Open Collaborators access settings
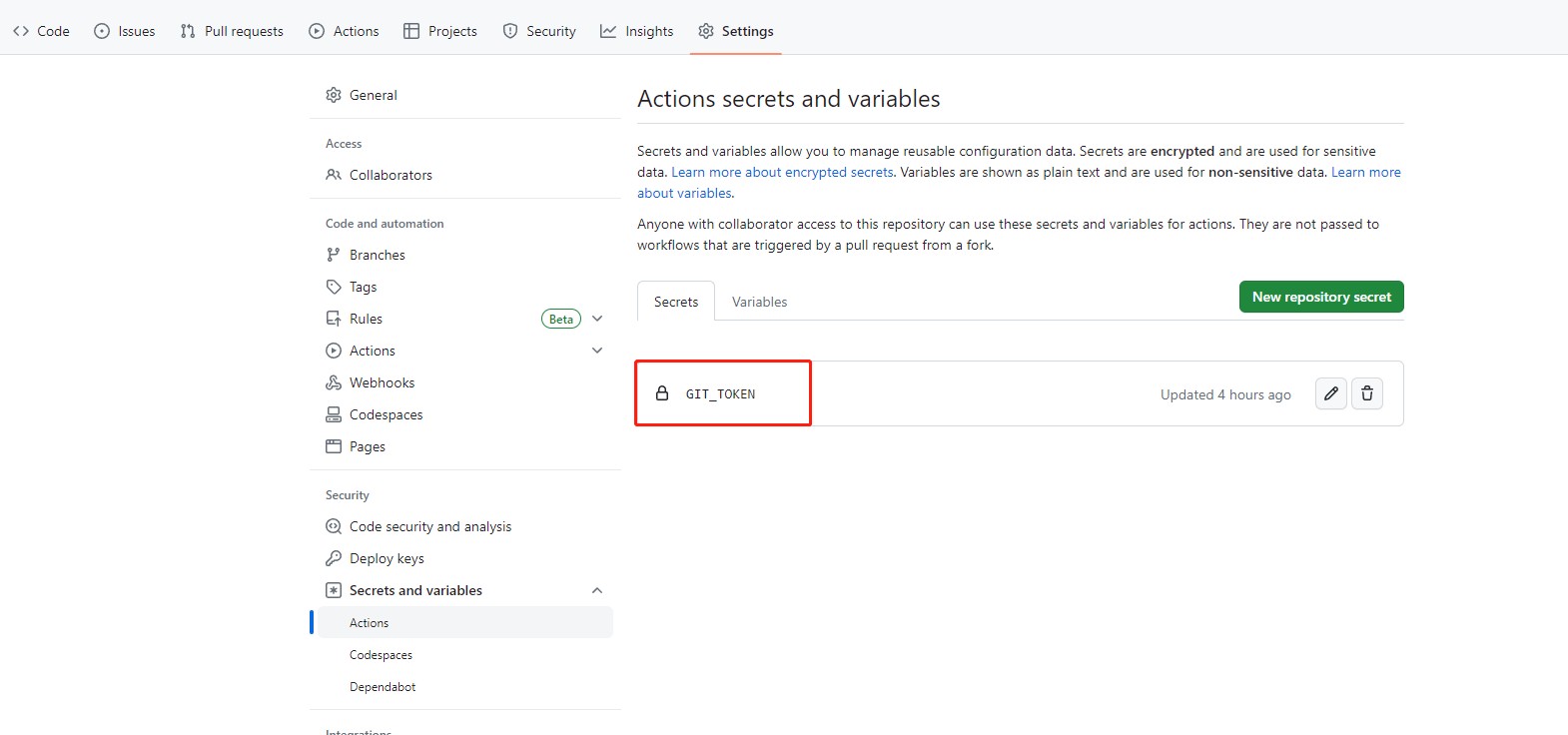1568x735 pixels. pyautogui.click(x=391, y=175)
